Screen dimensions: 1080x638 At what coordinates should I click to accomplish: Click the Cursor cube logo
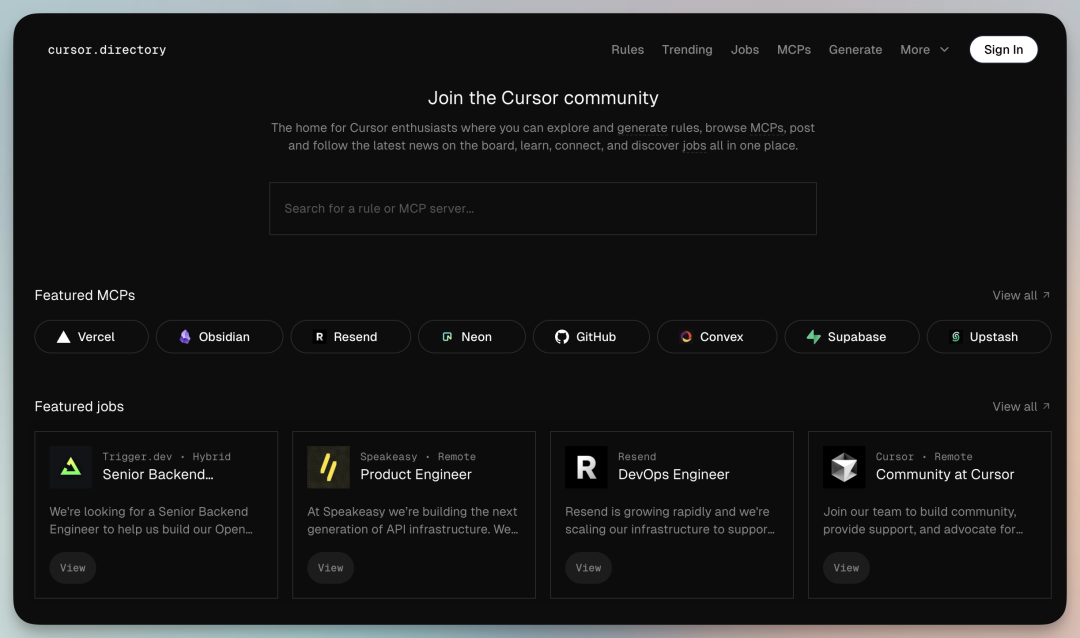[x=844, y=467]
